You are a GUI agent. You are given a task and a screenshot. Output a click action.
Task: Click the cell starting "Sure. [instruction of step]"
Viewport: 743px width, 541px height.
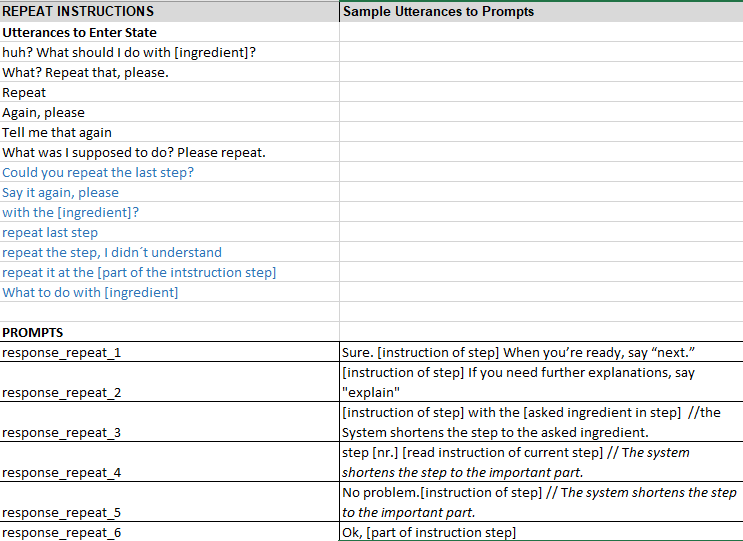pyautogui.click(x=540, y=352)
